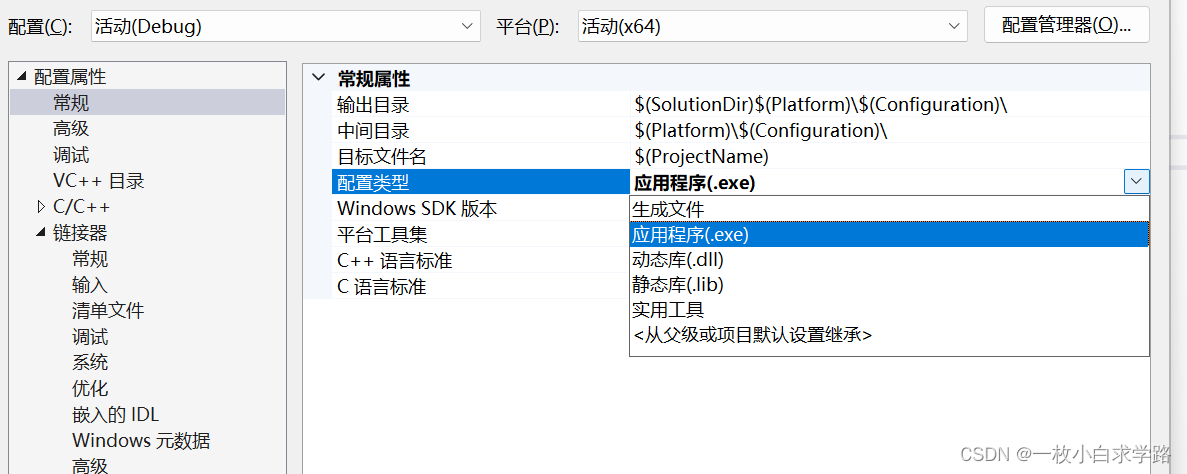Click the C++ 语言标准 property row
The height and width of the screenshot is (474, 1187).
click(x=481, y=260)
